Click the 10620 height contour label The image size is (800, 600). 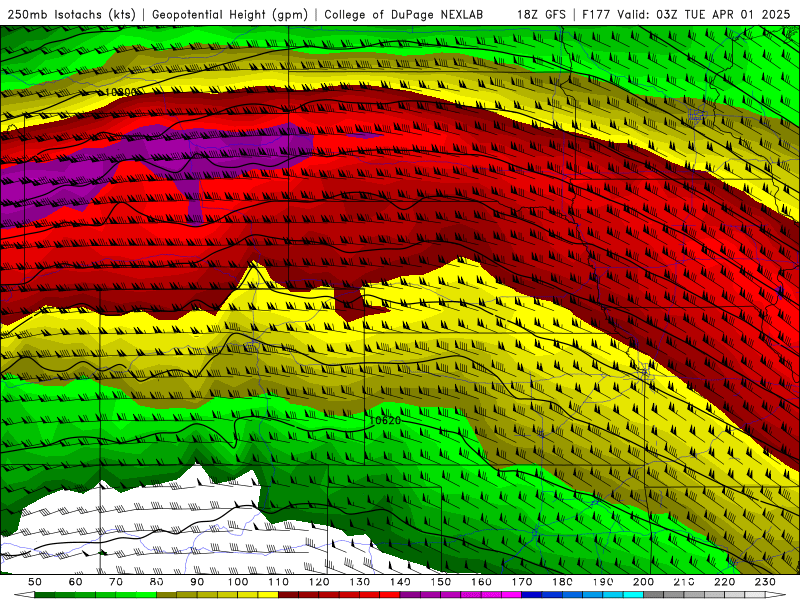click(385, 420)
